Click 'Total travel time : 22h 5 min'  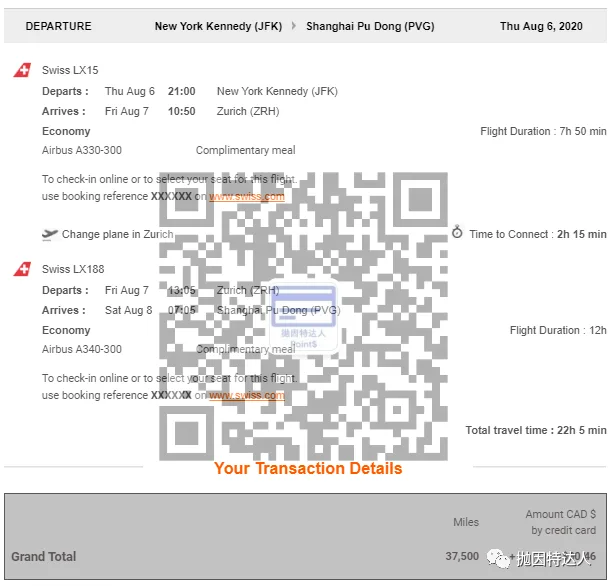tap(536, 430)
